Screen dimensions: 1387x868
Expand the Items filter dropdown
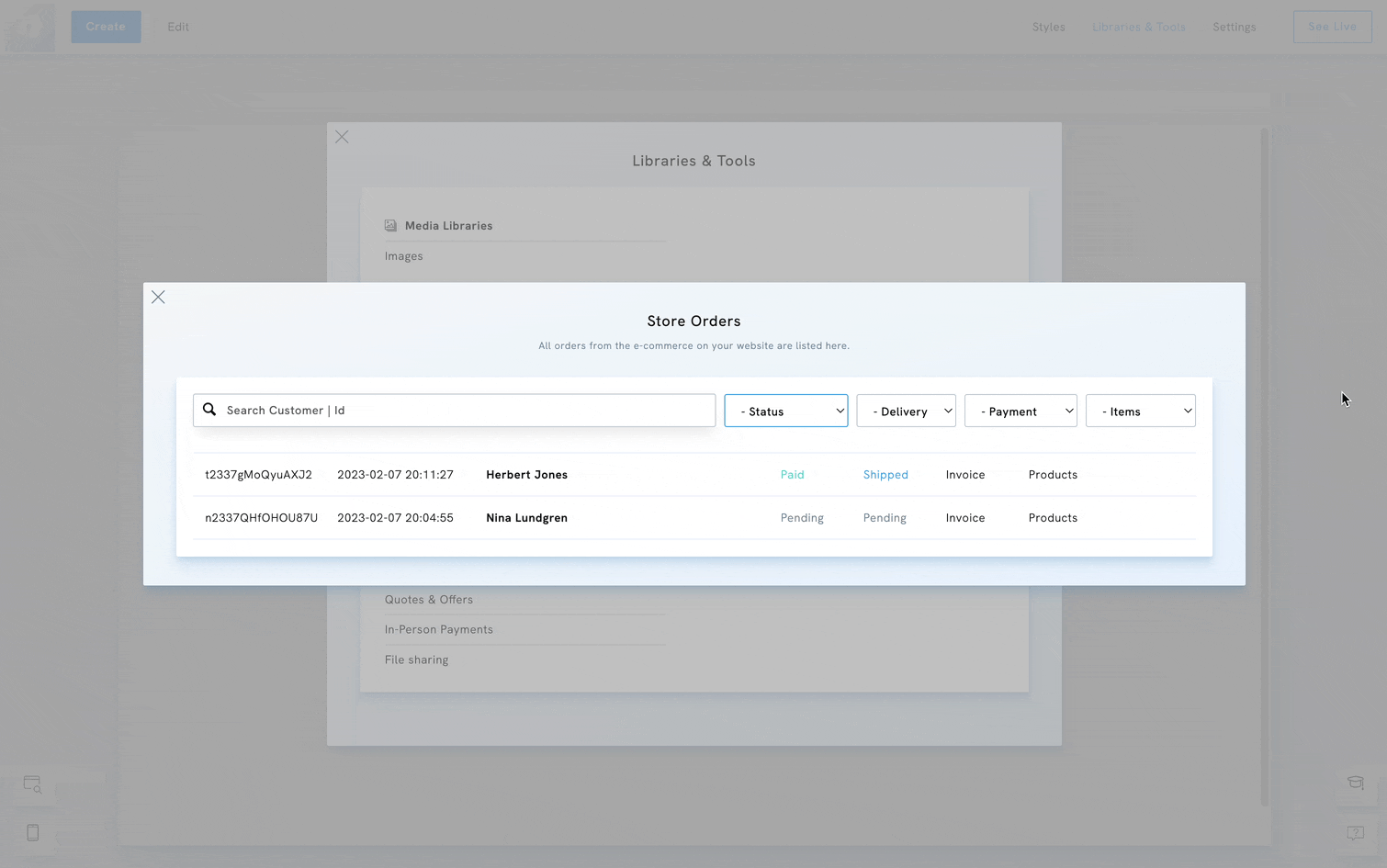pos(1140,411)
